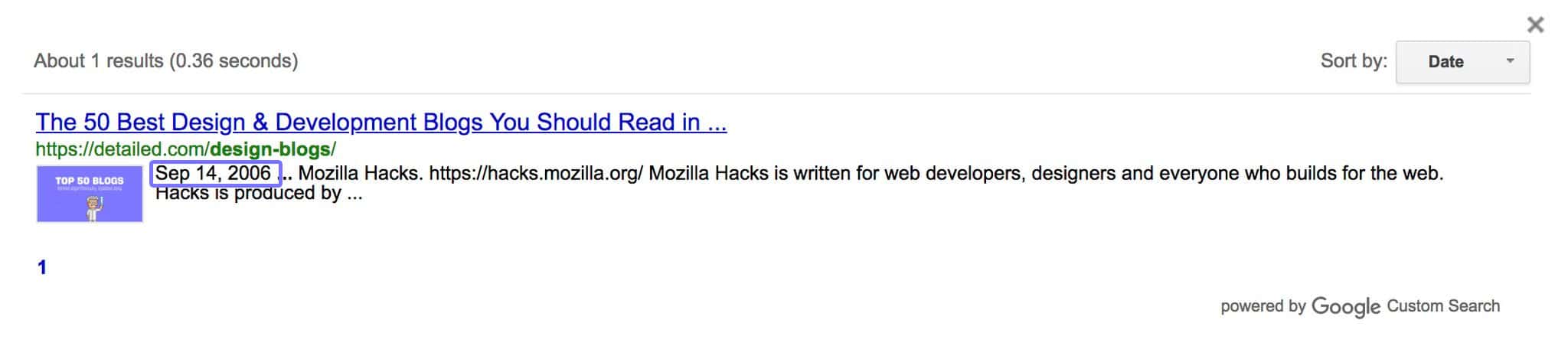This screenshot has height=343, width=1568.
Task: Select the Date label in sort button
Action: tap(1445, 62)
